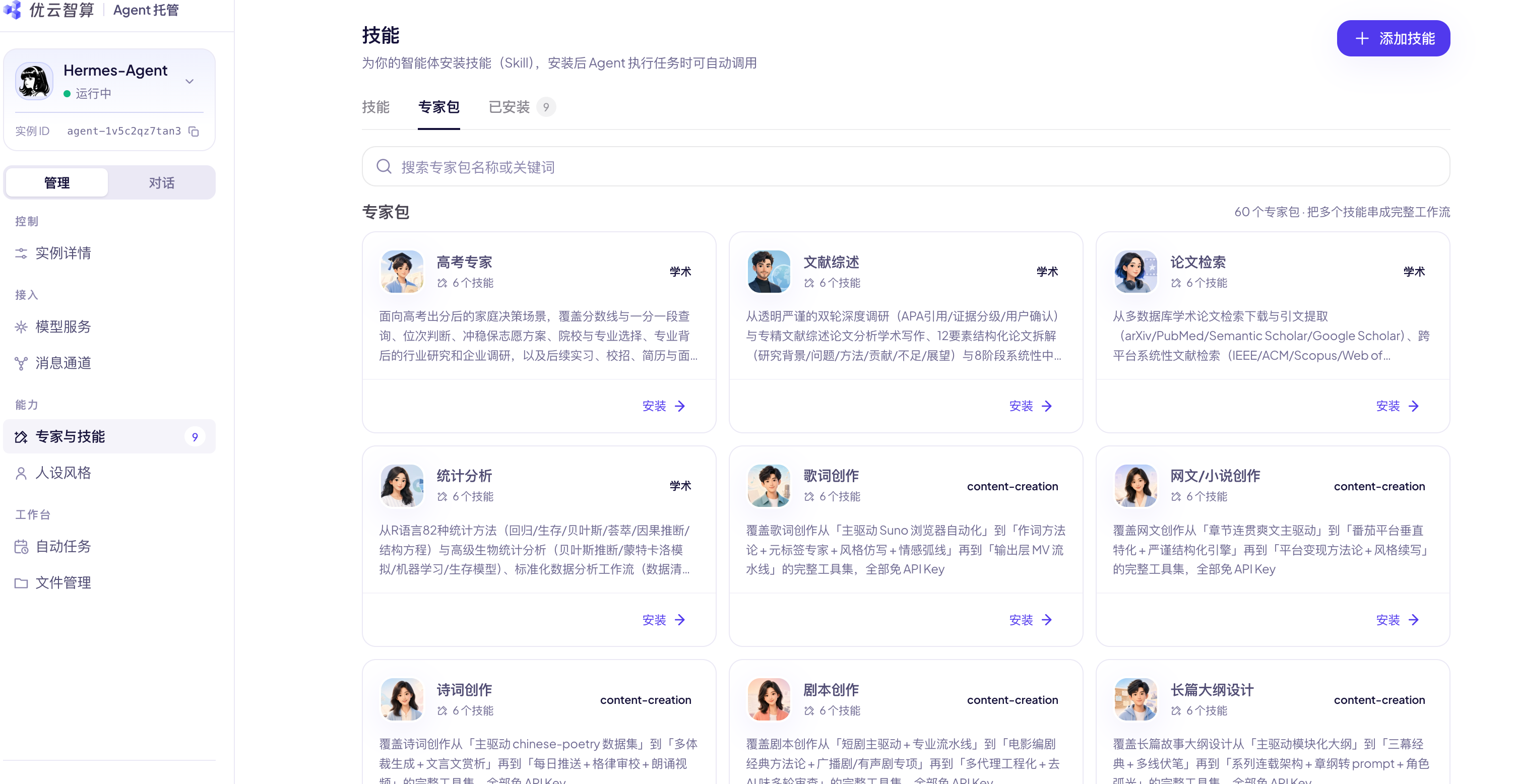This screenshot has width=1516, height=784.
Task: Click the Agent 托管 header text
Action: [x=146, y=10]
